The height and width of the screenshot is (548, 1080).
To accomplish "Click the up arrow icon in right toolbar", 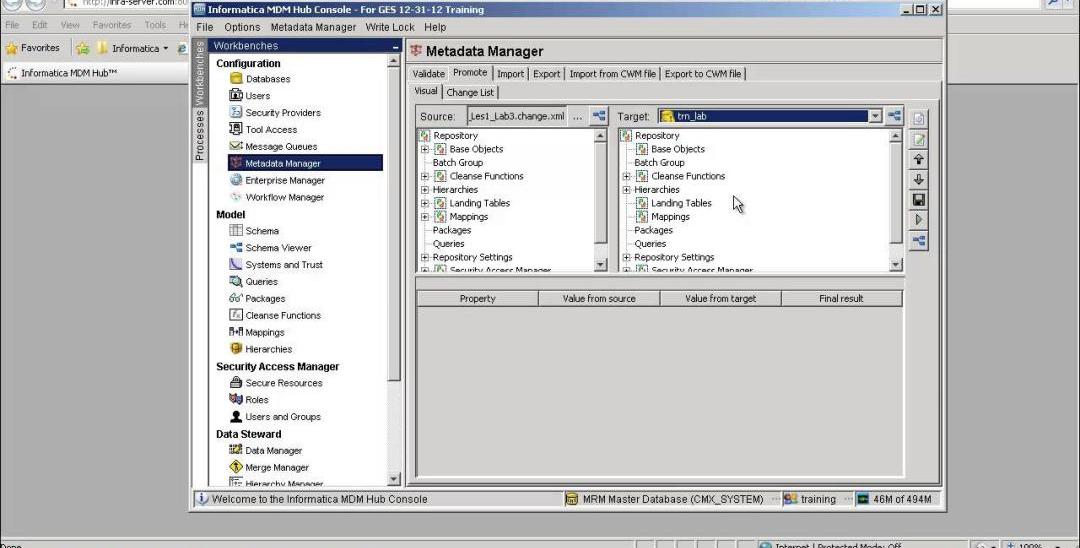I will pyautogui.click(x=918, y=159).
